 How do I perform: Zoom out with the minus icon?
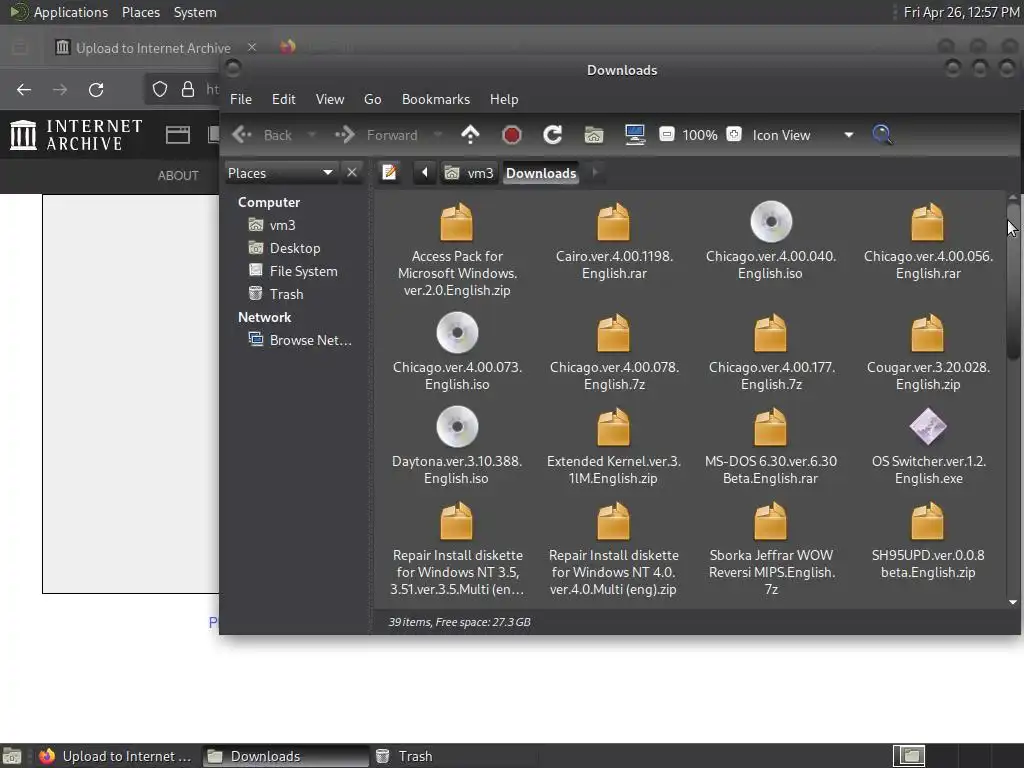coord(666,135)
